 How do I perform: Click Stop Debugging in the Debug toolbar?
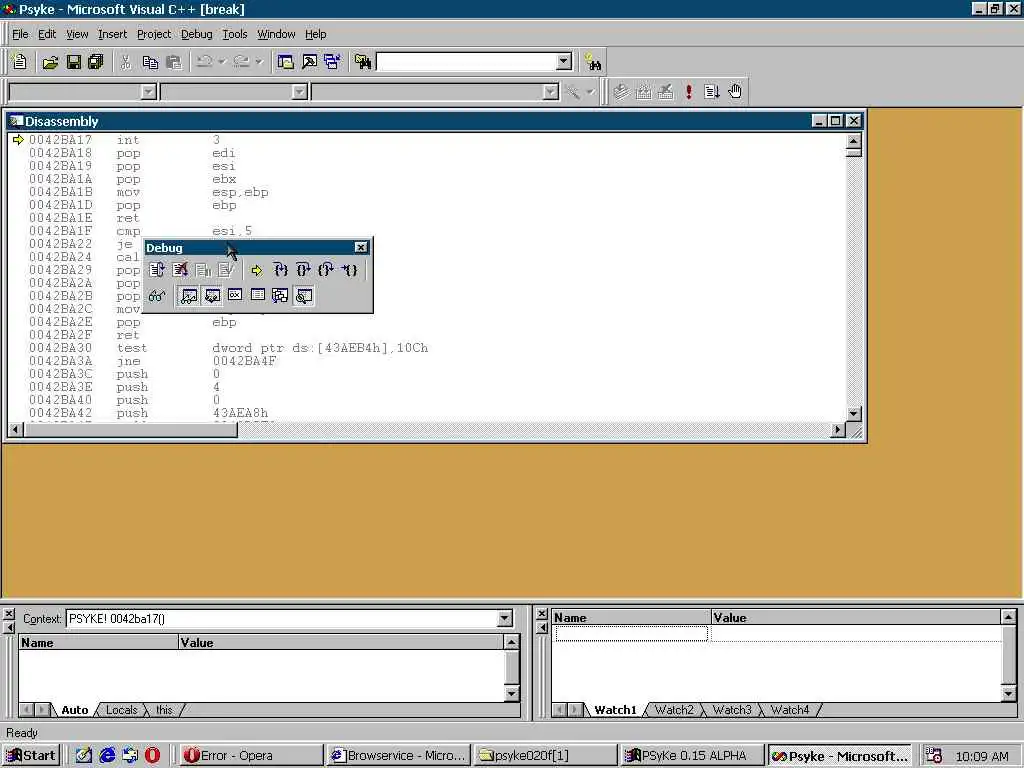(180, 270)
